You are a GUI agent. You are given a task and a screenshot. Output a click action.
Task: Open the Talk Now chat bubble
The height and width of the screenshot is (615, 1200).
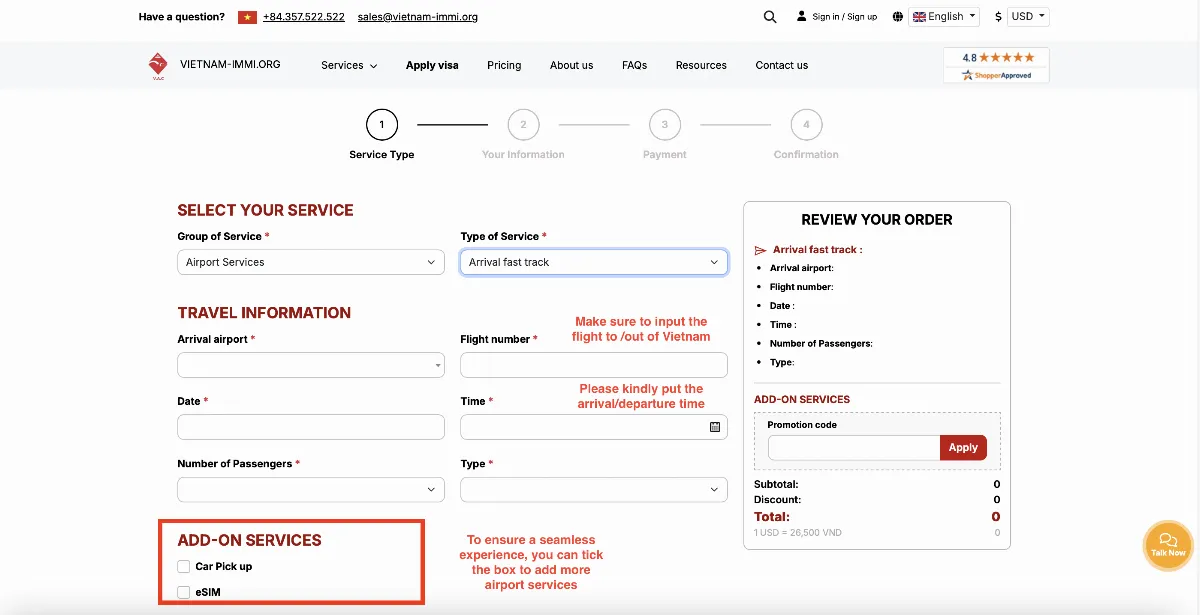tap(1168, 546)
